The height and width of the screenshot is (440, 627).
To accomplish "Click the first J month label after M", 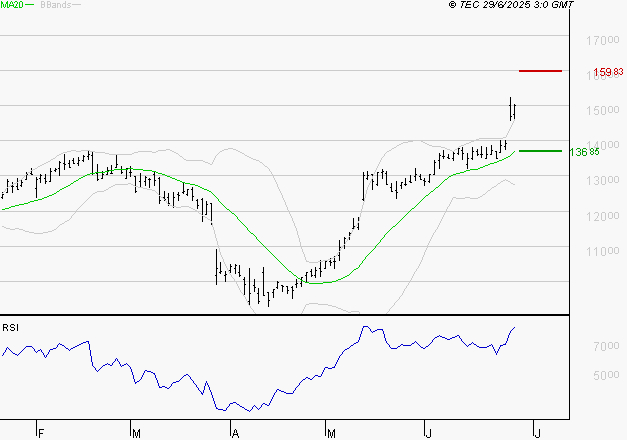I will (428, 434).
